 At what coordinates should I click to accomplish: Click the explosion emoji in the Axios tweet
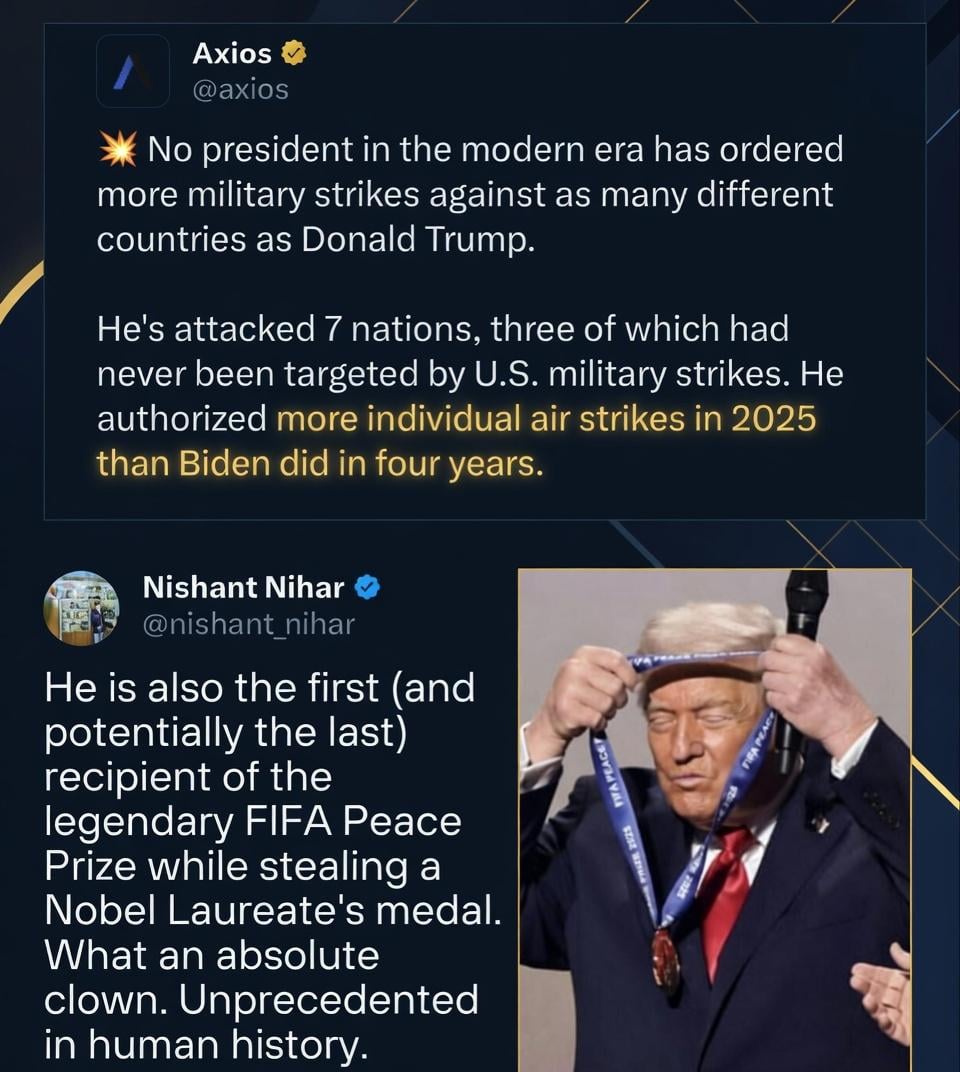tap(118, 150)
